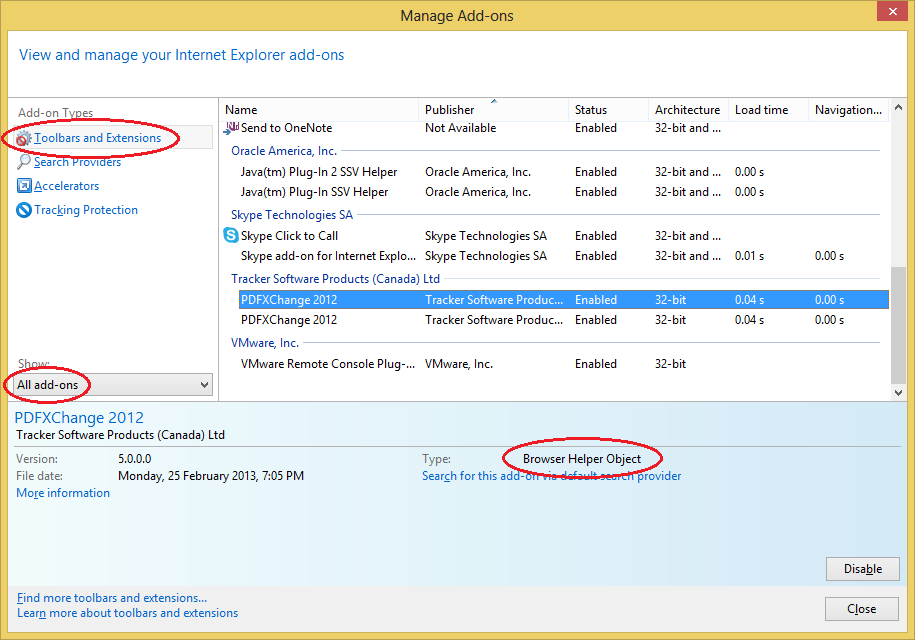
Task: Click the Accelerators icon
Action: point(24,186)
